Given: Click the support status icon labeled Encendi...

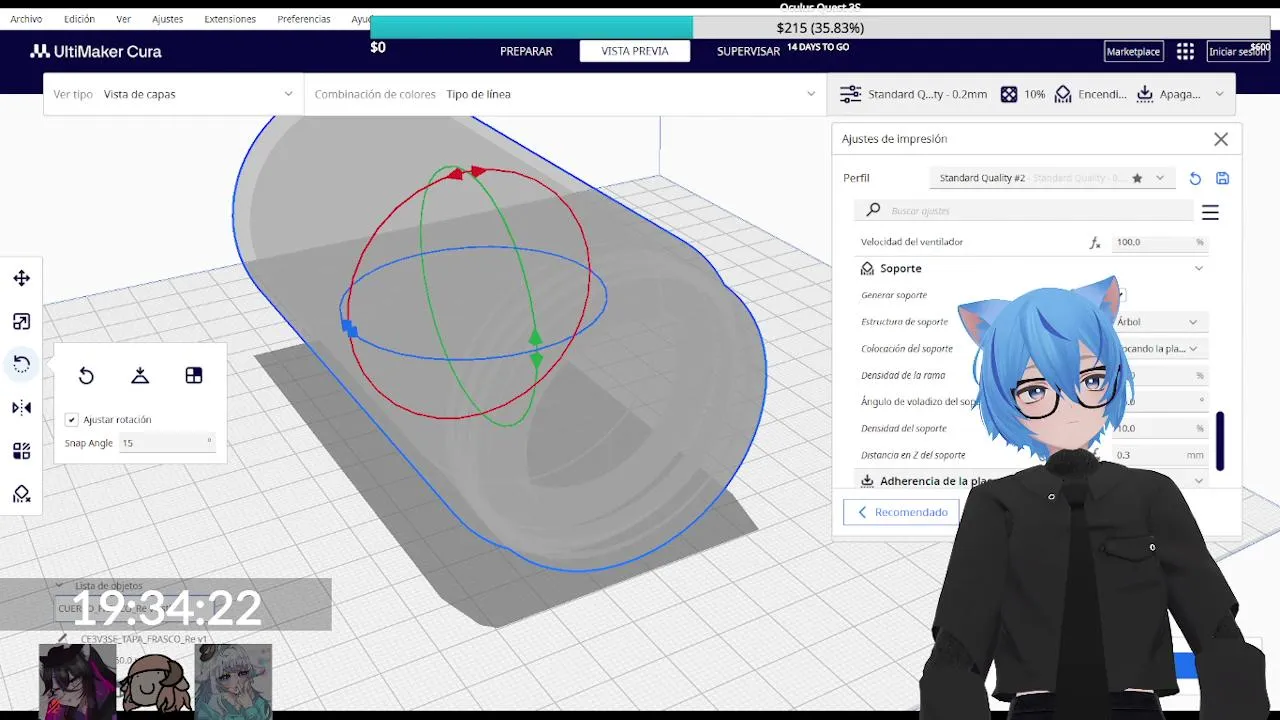Looking at the screenshot, I should coord(1063,94).
